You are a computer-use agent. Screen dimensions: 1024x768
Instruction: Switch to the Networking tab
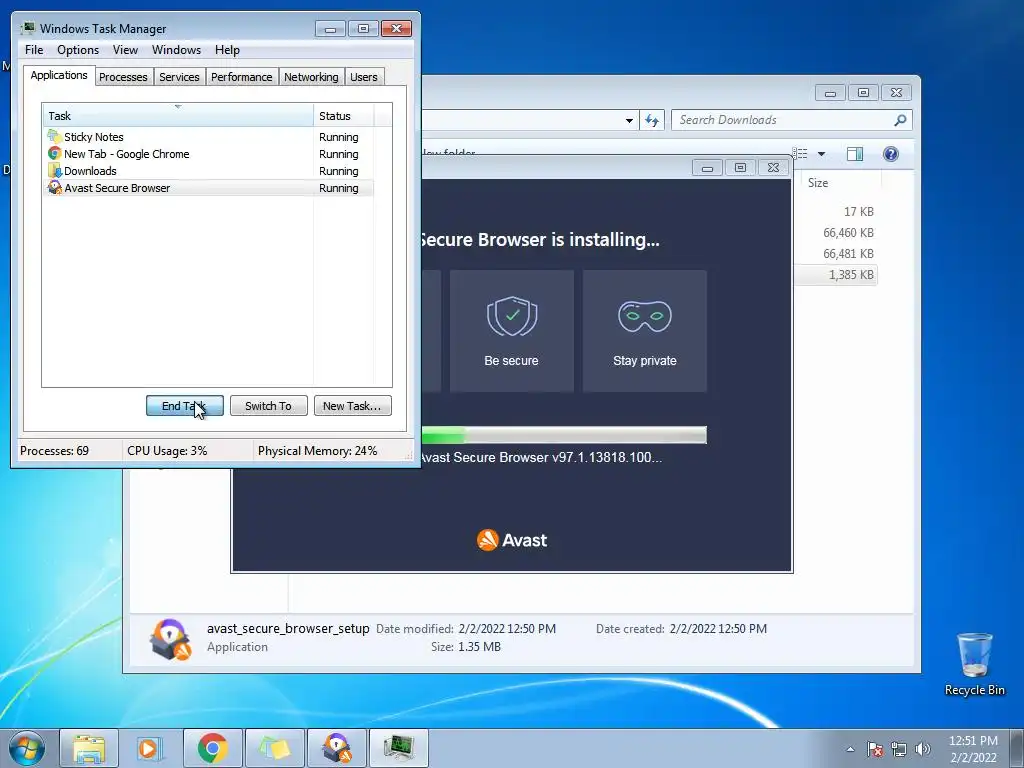click(311, 77)
